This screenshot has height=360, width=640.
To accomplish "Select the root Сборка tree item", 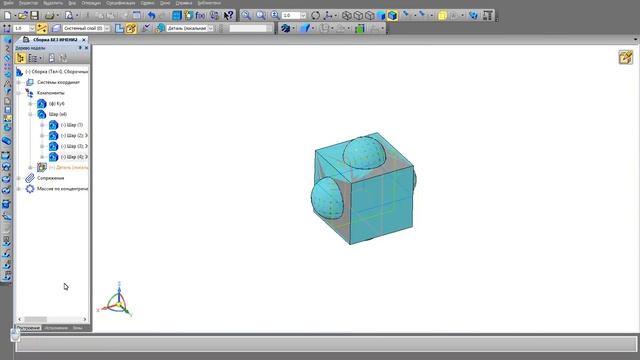I will [56, 71].
